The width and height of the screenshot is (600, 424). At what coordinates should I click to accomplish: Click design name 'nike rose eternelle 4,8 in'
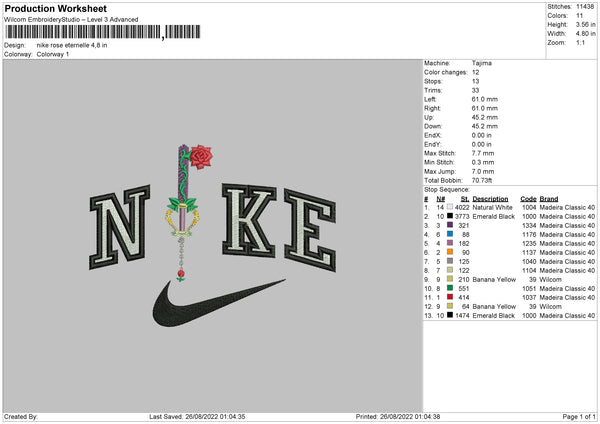click(x=72, y=45)
